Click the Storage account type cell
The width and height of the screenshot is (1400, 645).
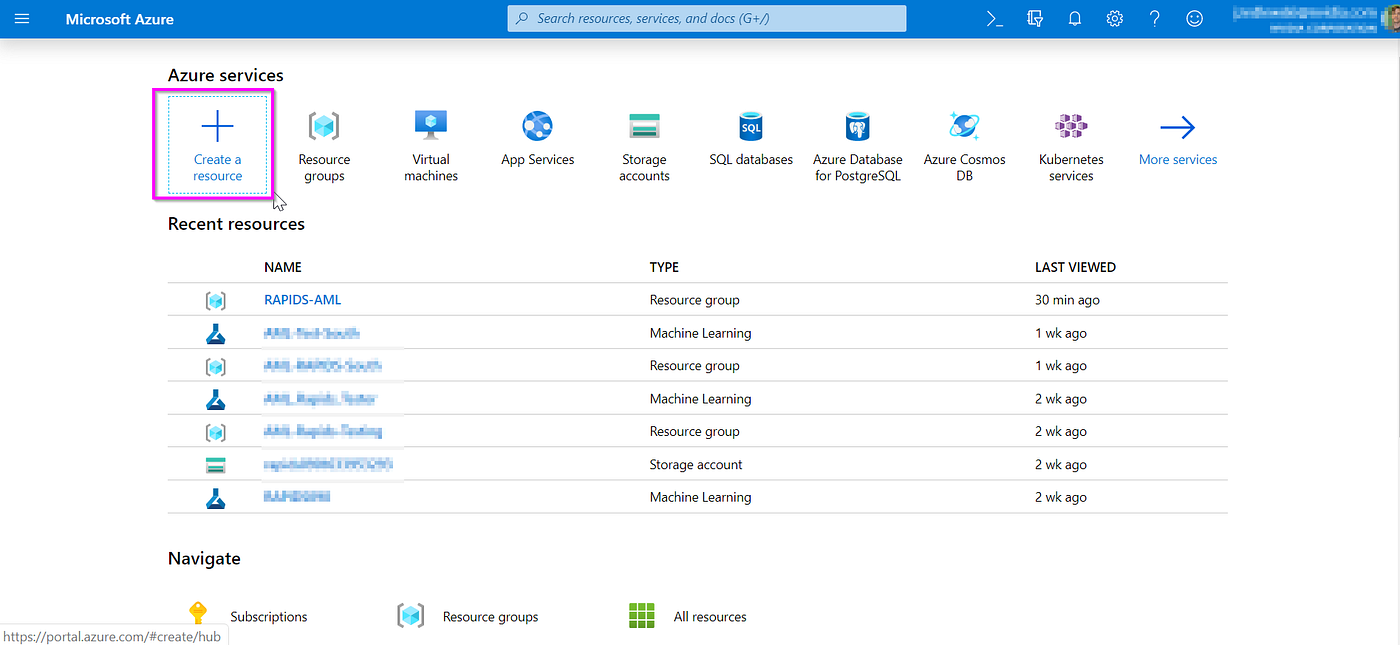click(696, 465)
